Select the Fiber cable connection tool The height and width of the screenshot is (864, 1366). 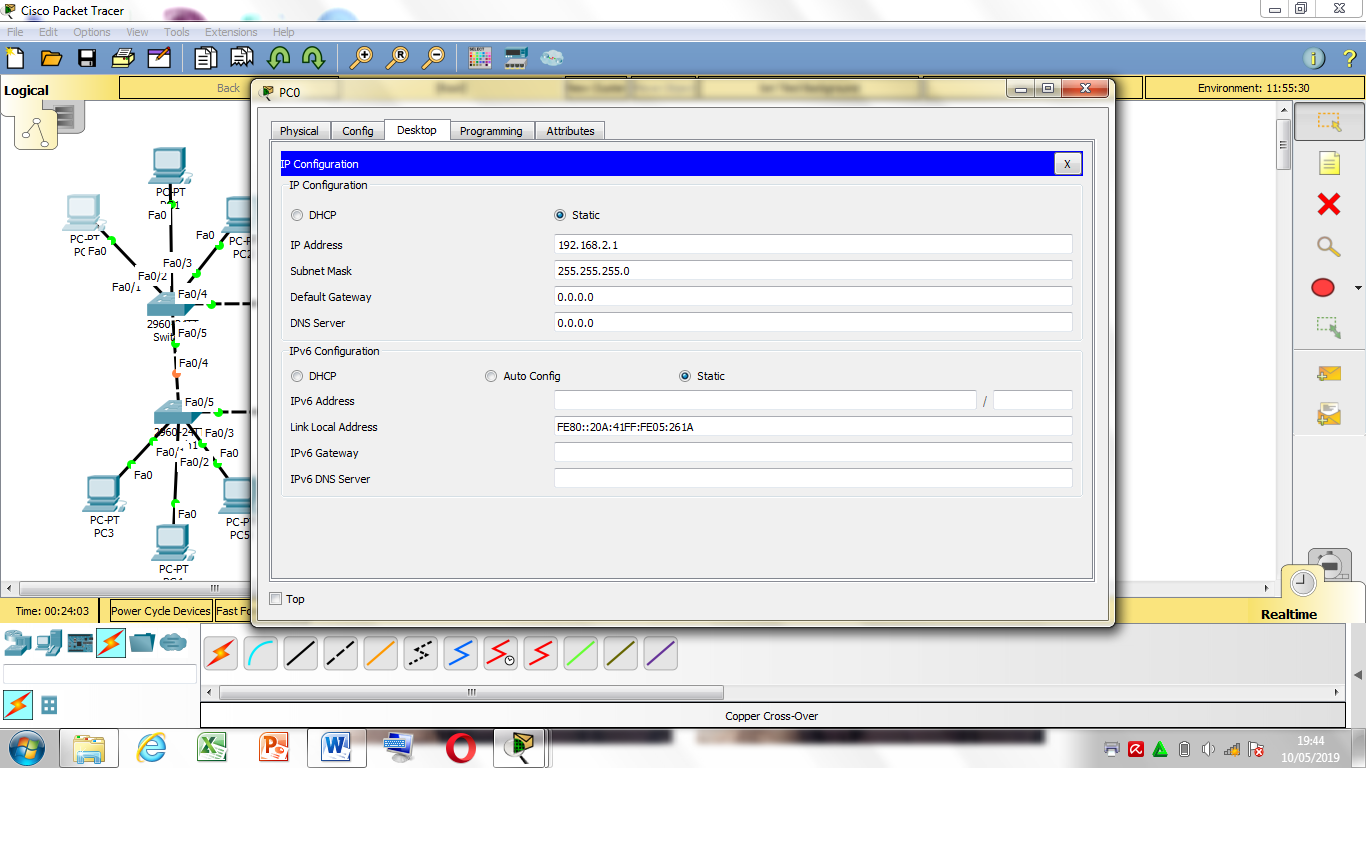point(380,653)
